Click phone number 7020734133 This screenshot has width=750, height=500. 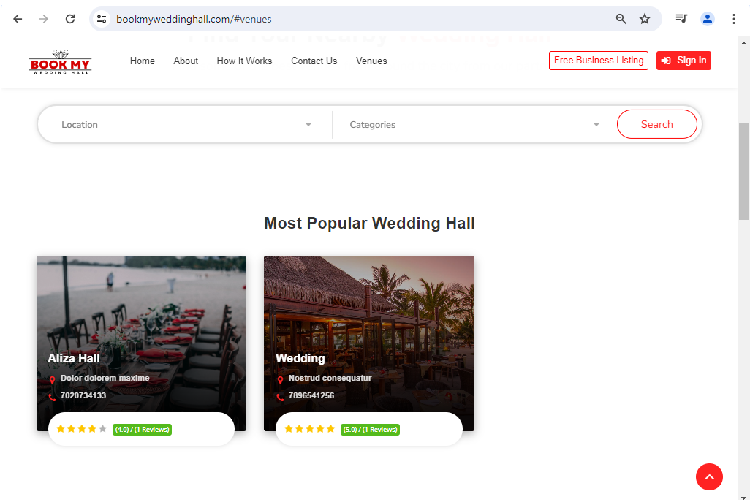[x=83, y=395]
